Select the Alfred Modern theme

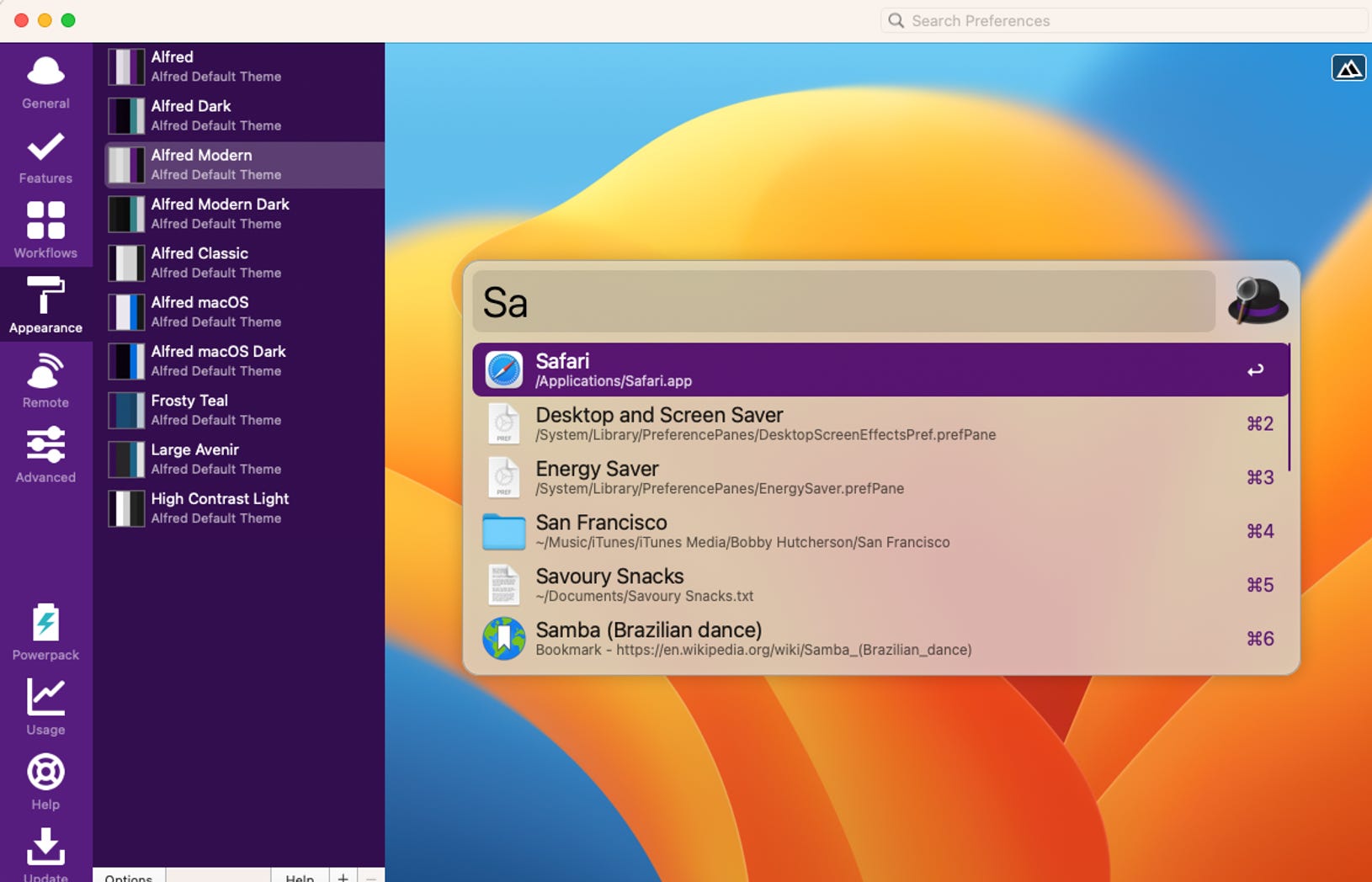pyautogui.click(x=244, y=164)
